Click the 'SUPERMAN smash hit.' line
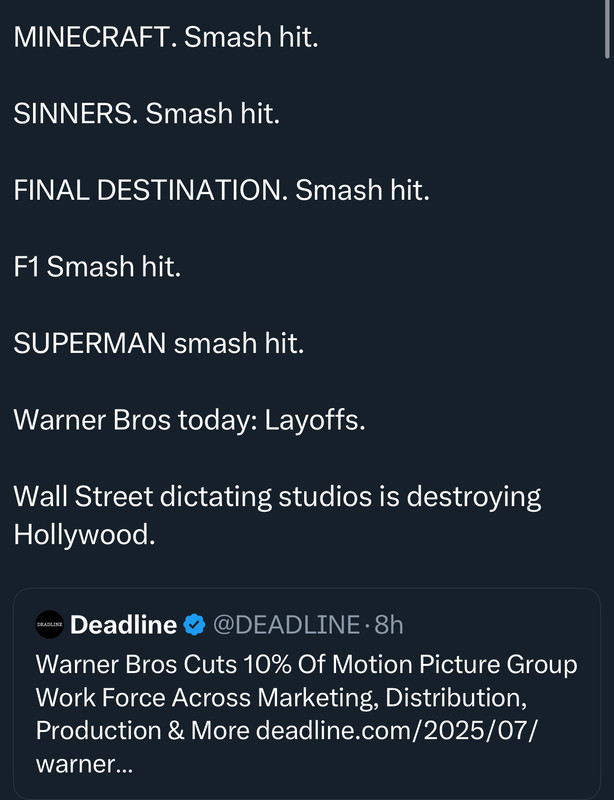 coord(159,343)
